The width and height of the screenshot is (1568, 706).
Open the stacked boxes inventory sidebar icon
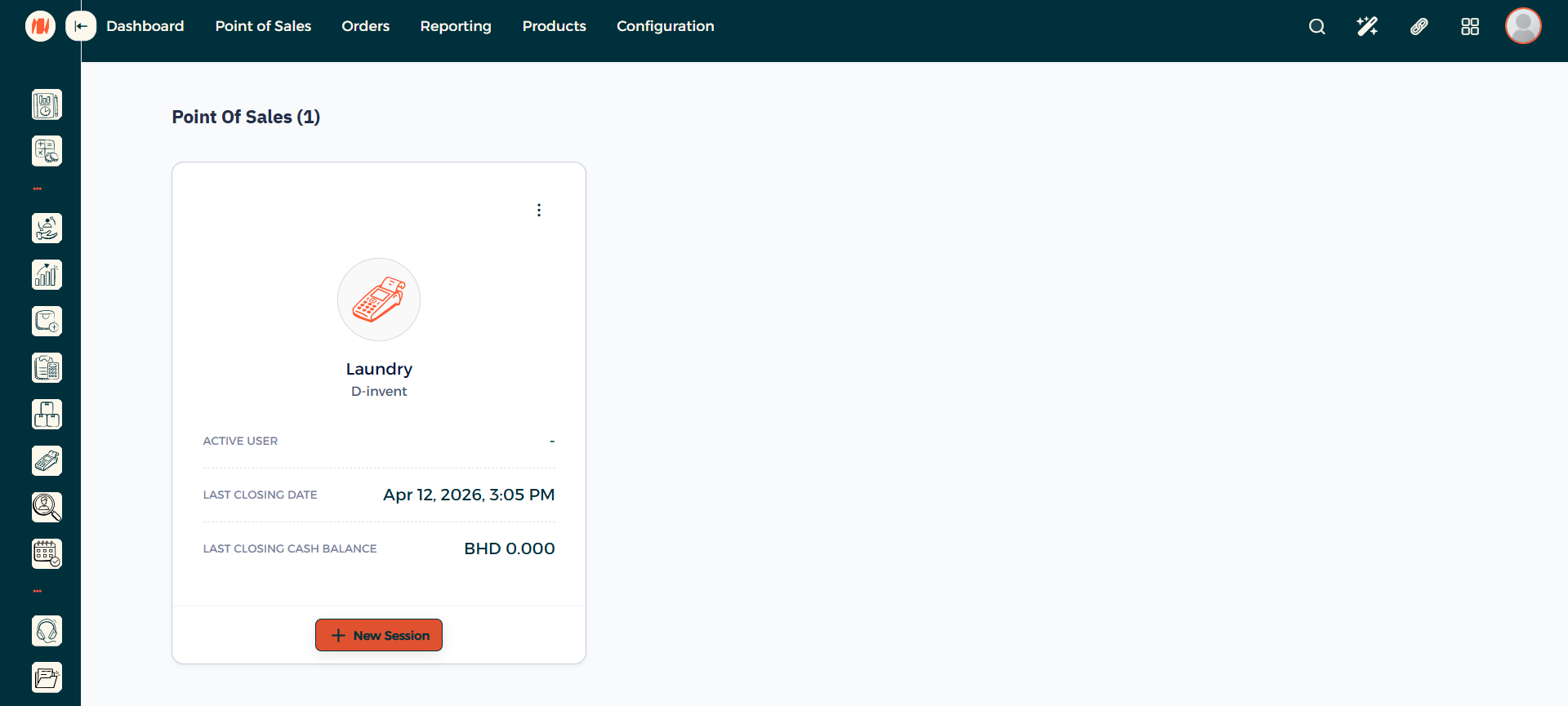point(47,415)
